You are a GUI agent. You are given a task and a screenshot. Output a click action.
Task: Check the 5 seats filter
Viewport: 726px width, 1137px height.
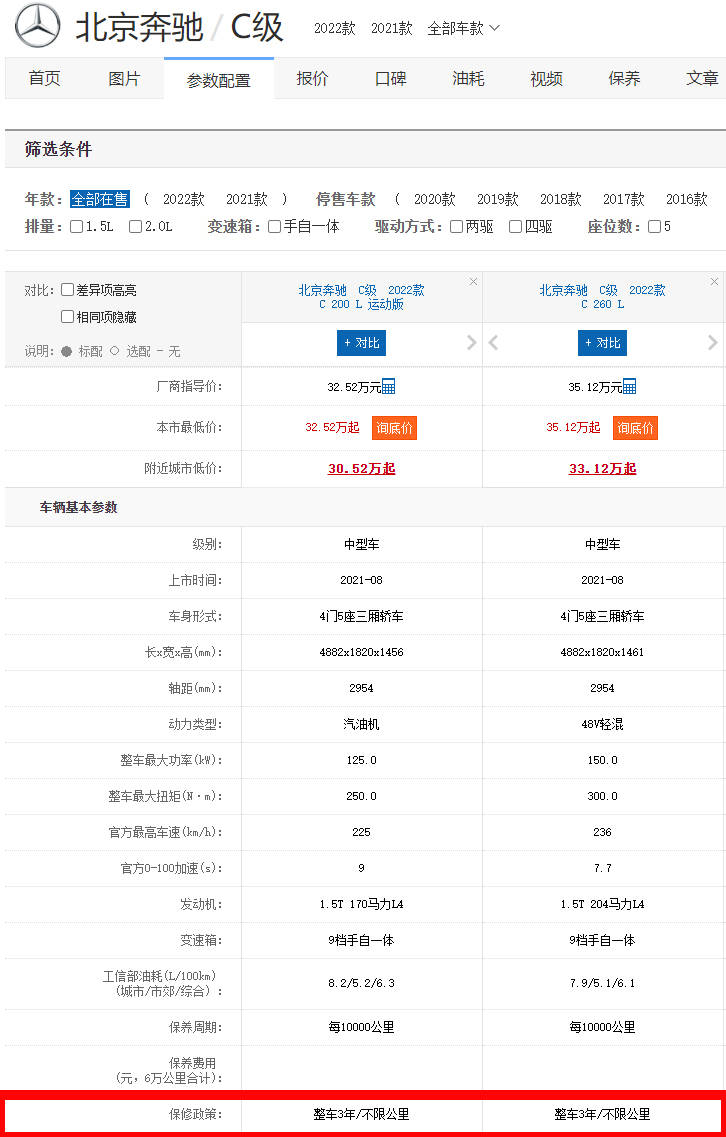tap(654, 226)
